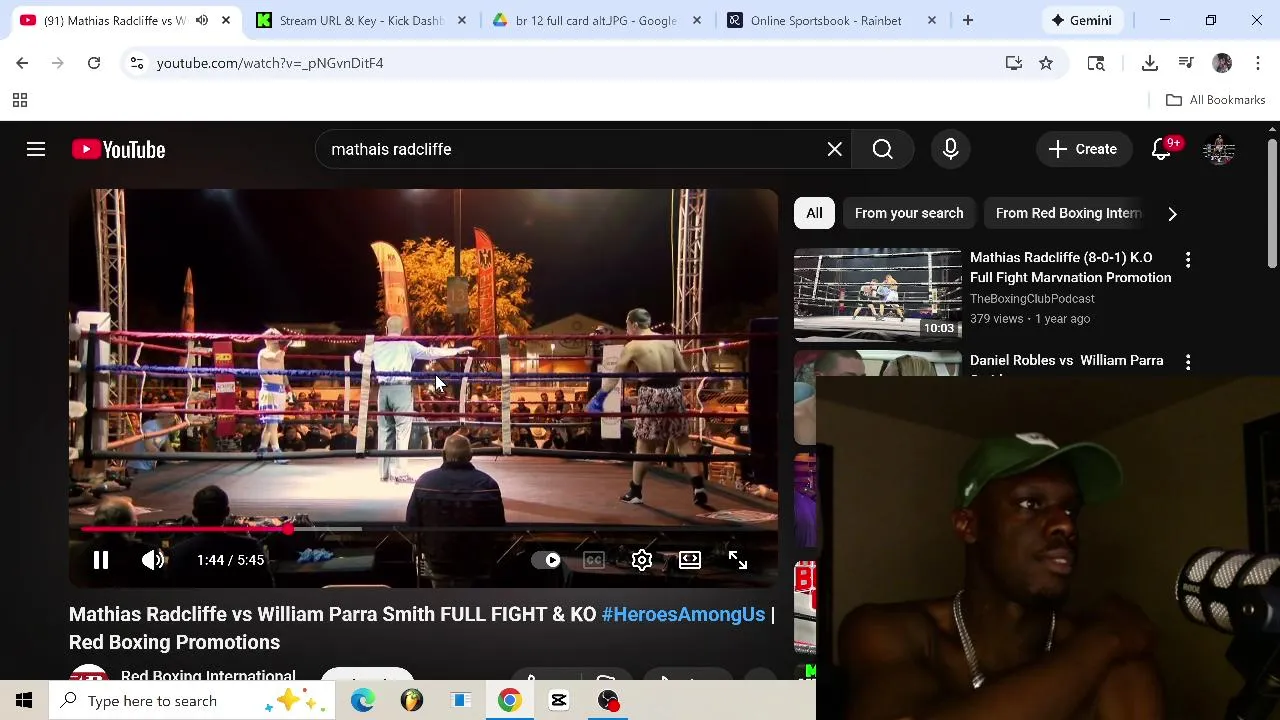
Task: Go forward in the browser
Action: [x=58, y=63]
